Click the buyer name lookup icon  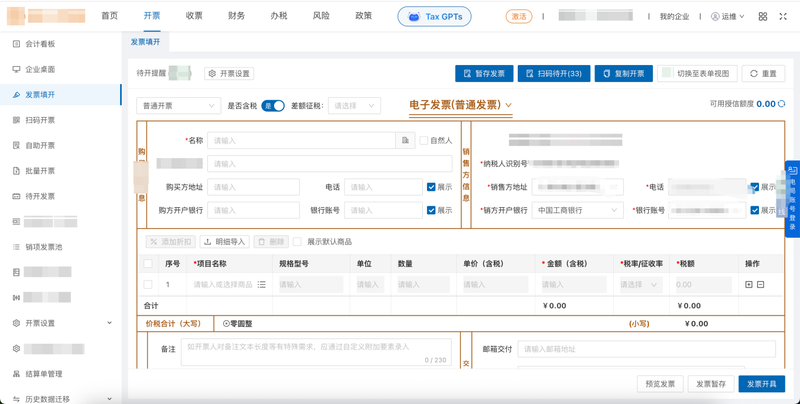(405, 141)
